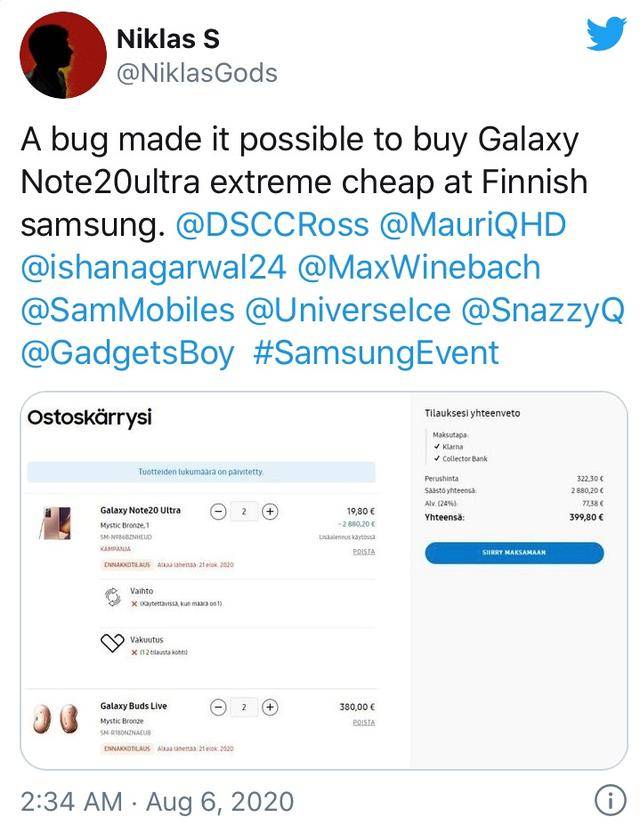640x825 pixels.
Task: Click the Vakuutus heart insurance icon
Action: tap(111, 643)
